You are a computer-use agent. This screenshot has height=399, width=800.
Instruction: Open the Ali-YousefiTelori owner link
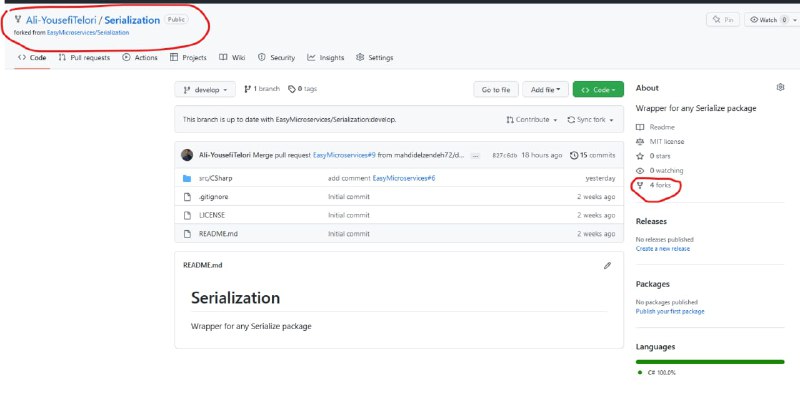pos(61,20)
